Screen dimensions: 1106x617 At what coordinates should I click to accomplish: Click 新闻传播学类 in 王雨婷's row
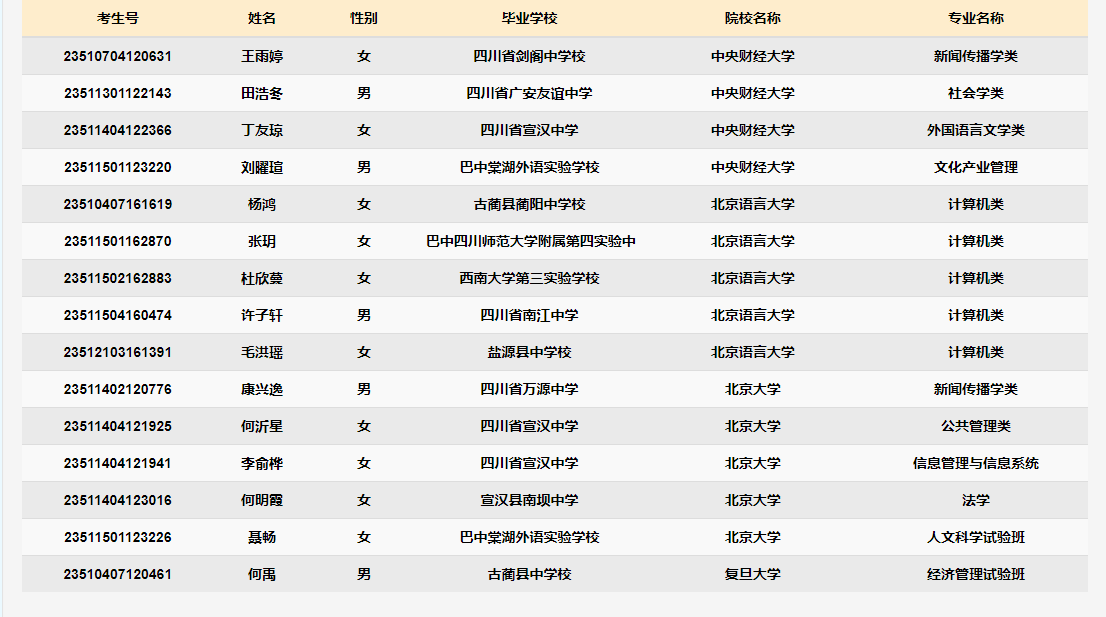[x=976, y=56]
